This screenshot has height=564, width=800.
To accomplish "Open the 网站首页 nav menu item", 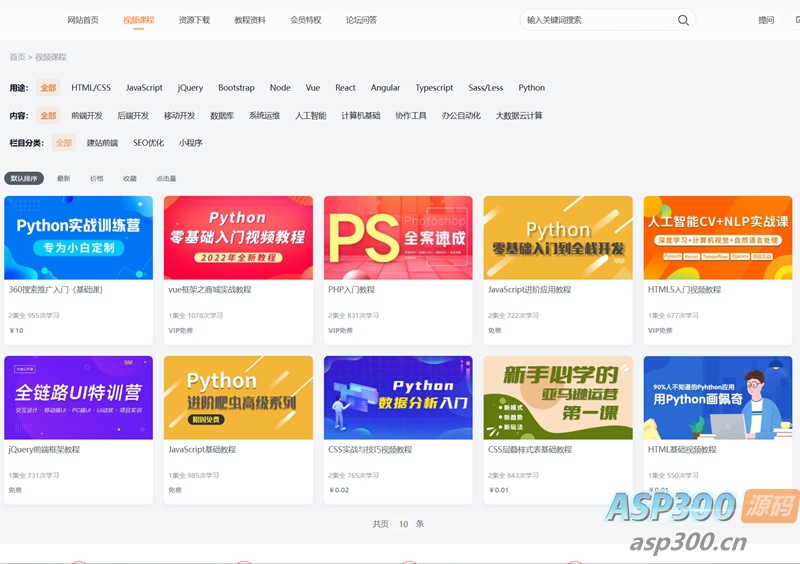I will (x=83, y=20).
